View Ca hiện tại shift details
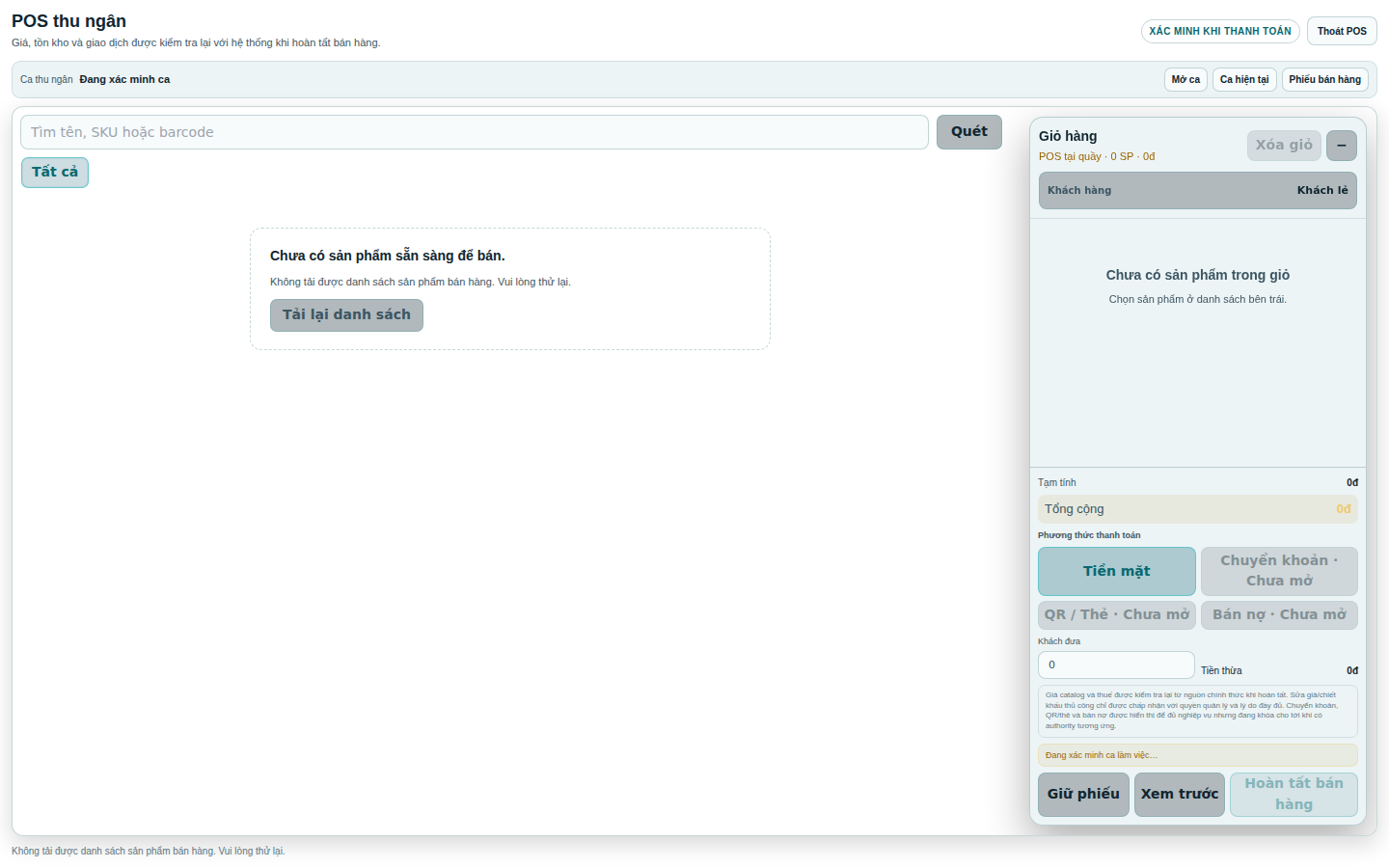The width and height of the screenshot is (1389, 868). [x=1244, y=79]
